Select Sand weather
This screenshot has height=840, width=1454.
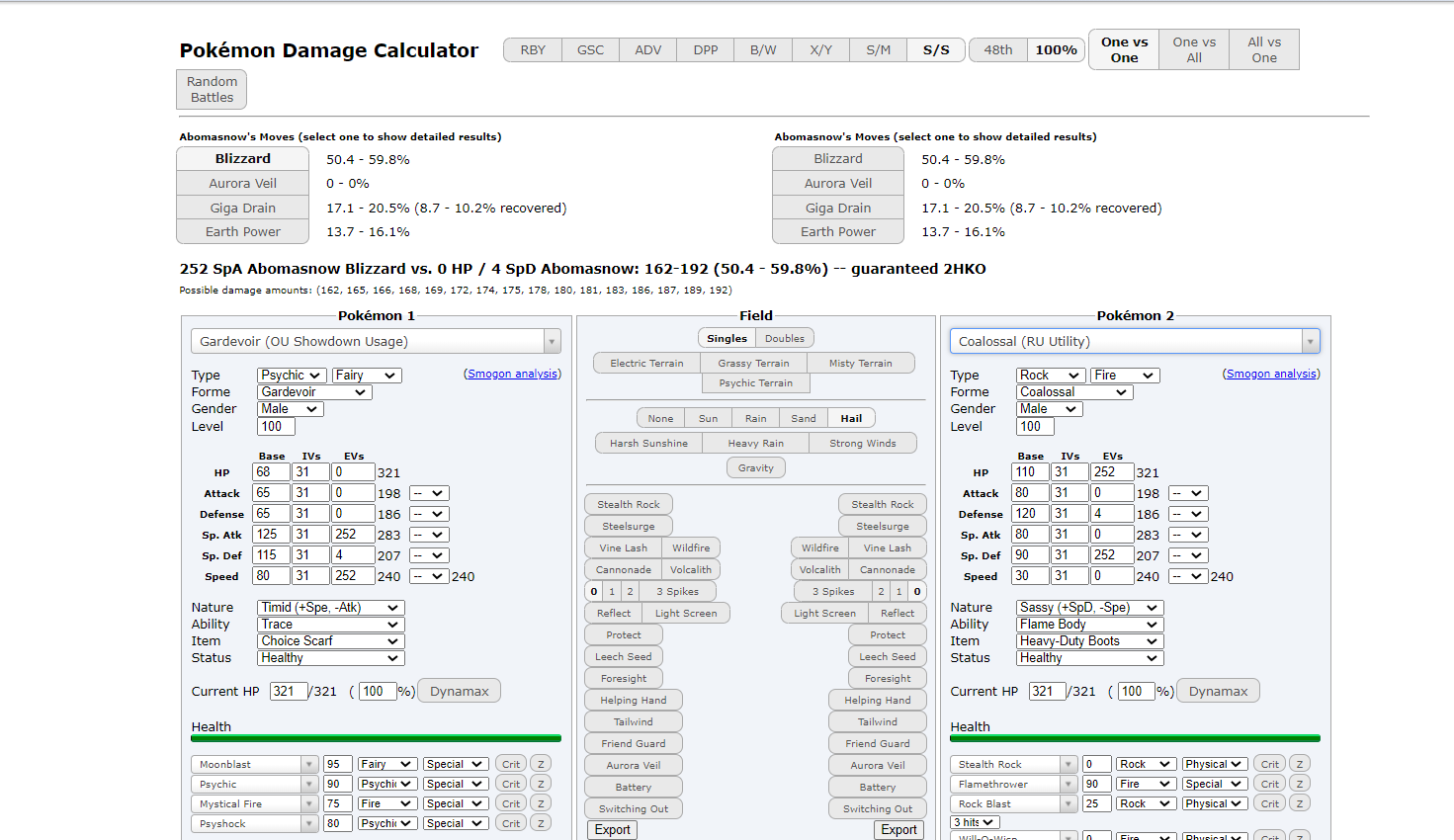[x=804, y=418]
